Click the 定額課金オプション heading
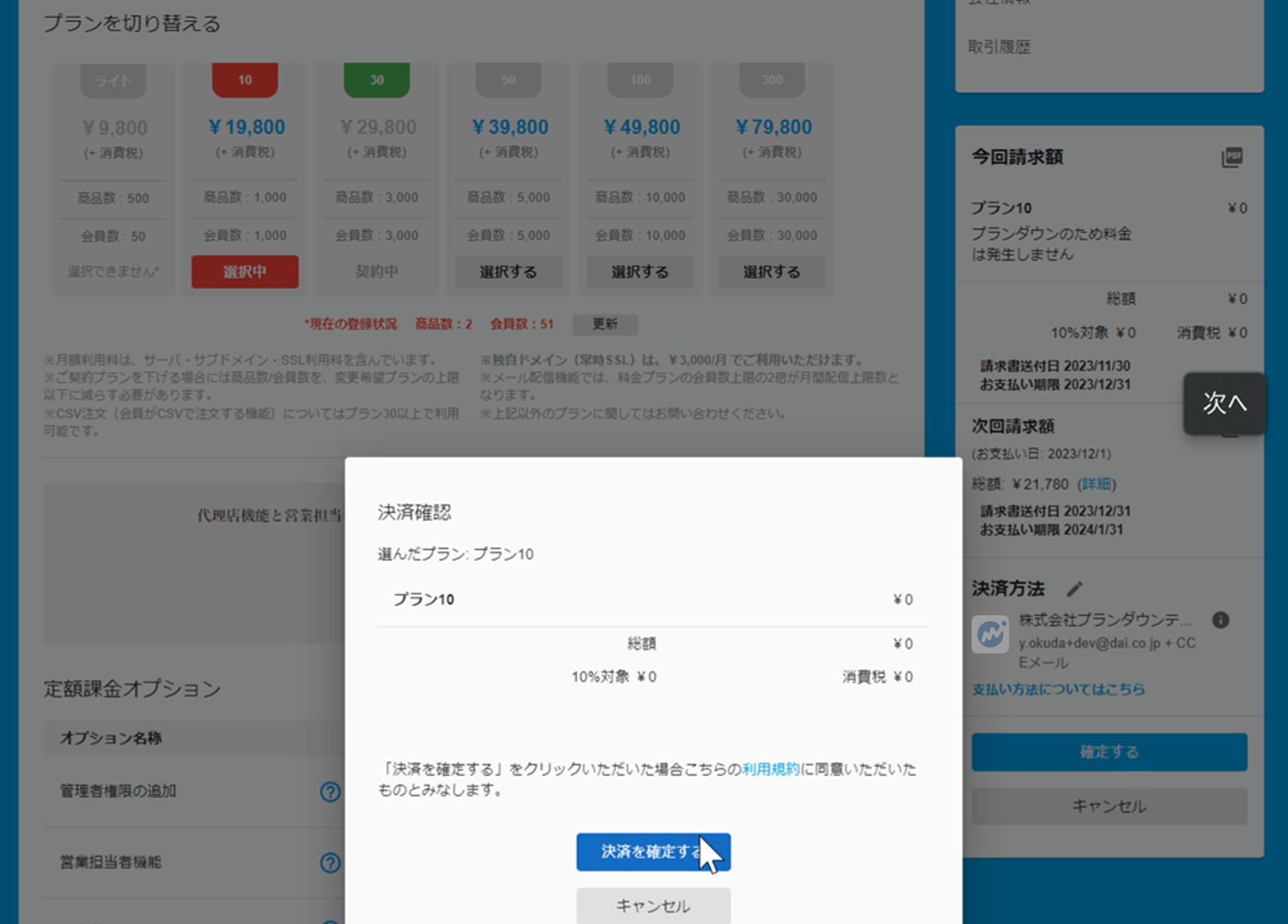Screen dimensions: 1288x924 coord(132,689)
